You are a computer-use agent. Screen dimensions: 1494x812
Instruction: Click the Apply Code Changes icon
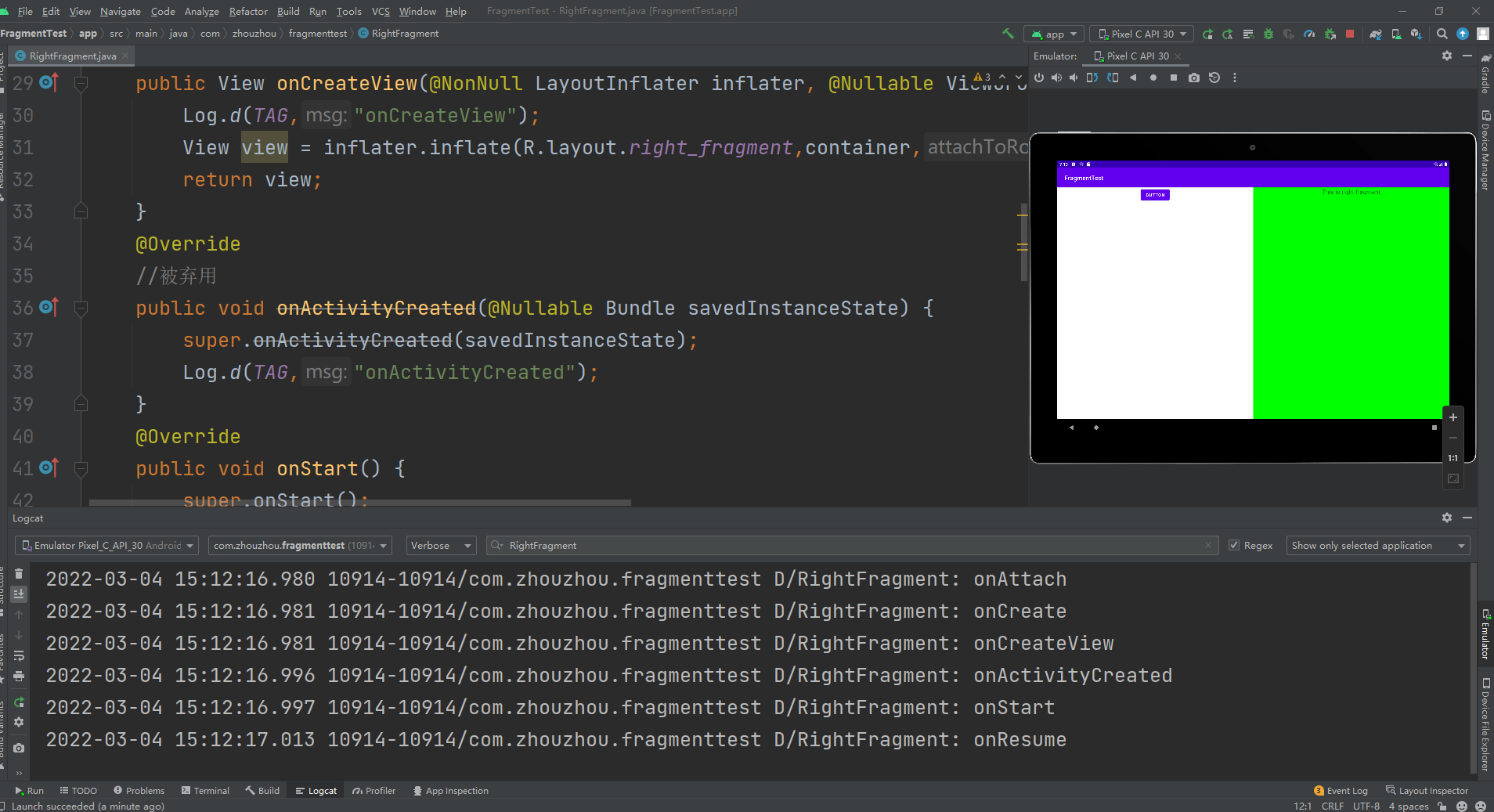(x=1228, y=34)
